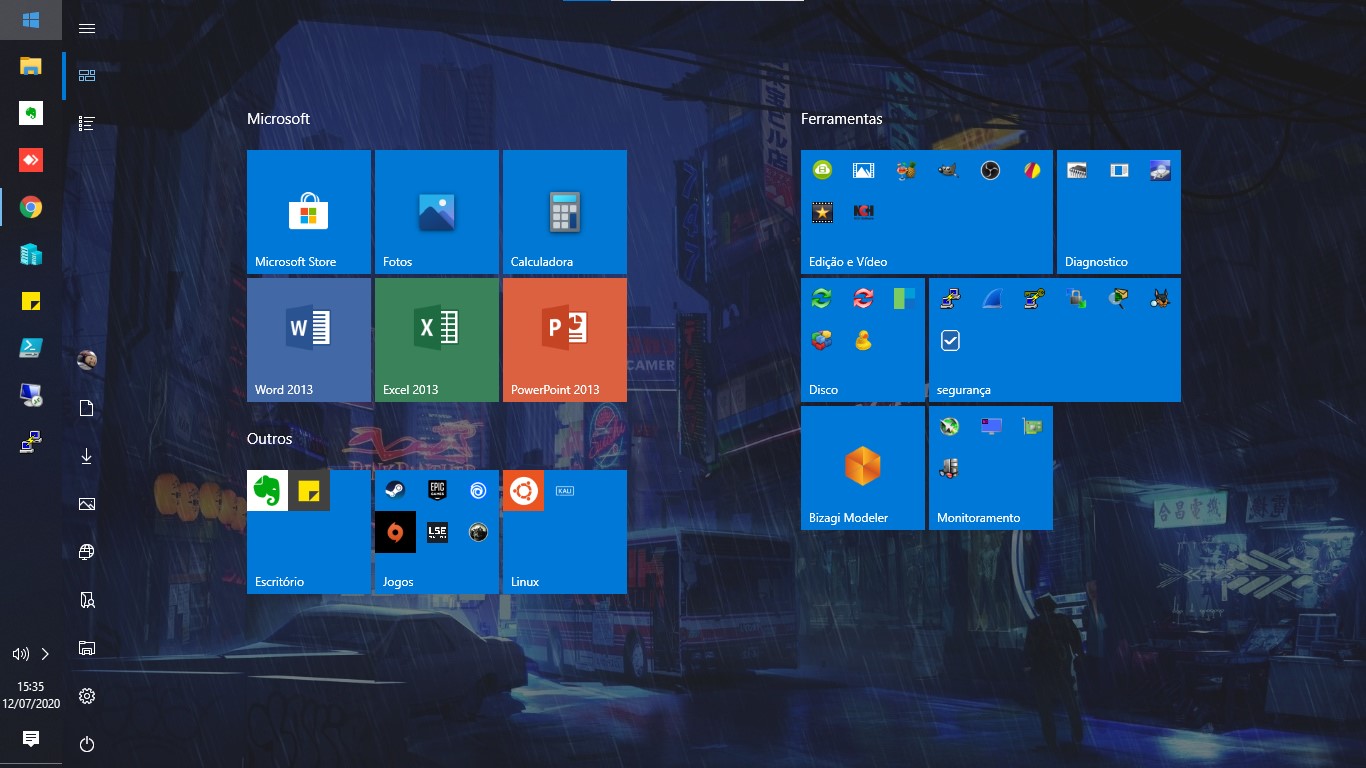This screenshot has height=768, width=1366.
Task: Open the segurança tile folder
Action: tap(1054, 340)
